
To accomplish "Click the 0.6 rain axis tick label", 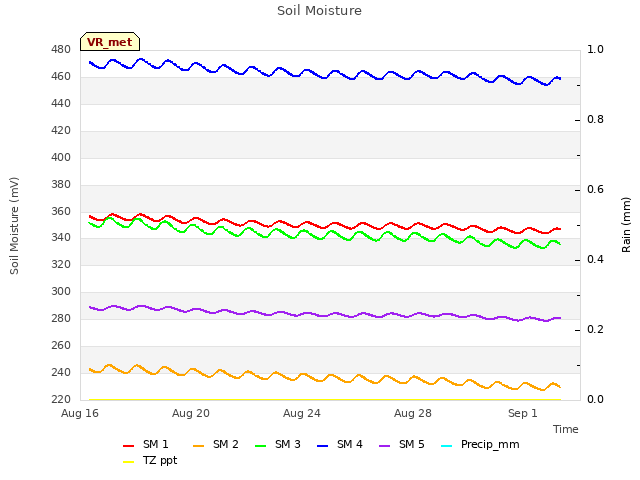I will tap(596, 190).
